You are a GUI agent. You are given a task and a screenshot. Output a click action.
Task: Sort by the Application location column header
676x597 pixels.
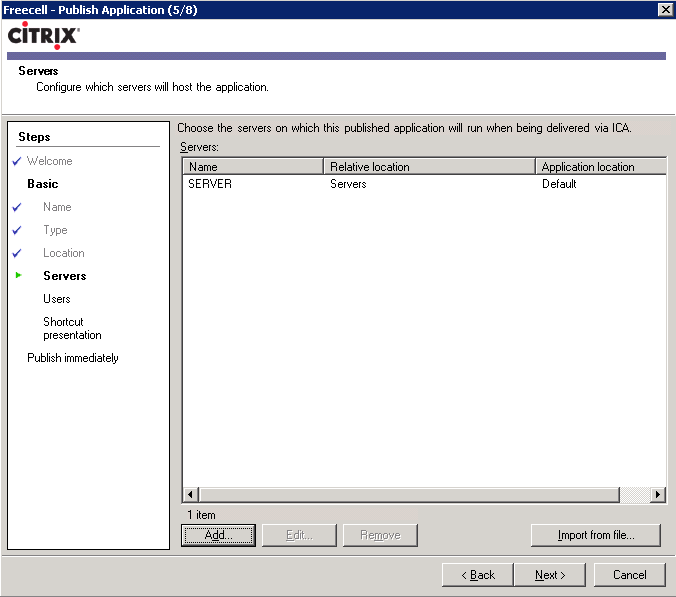pyautogui.click(x=601, y=166)
